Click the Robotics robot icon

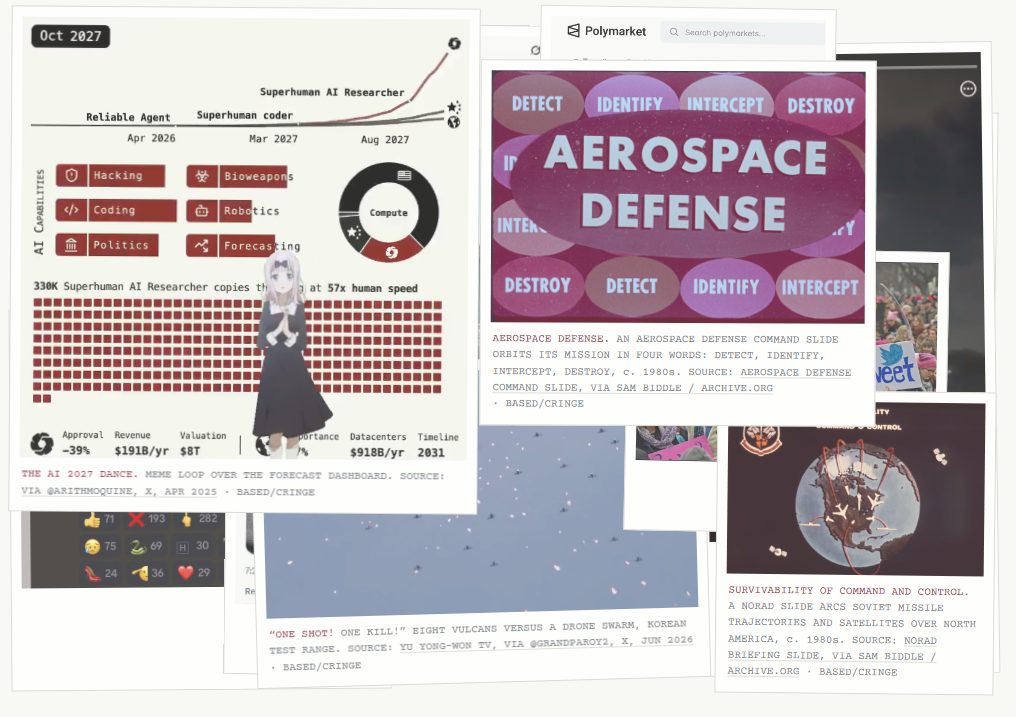coord(202,211)
